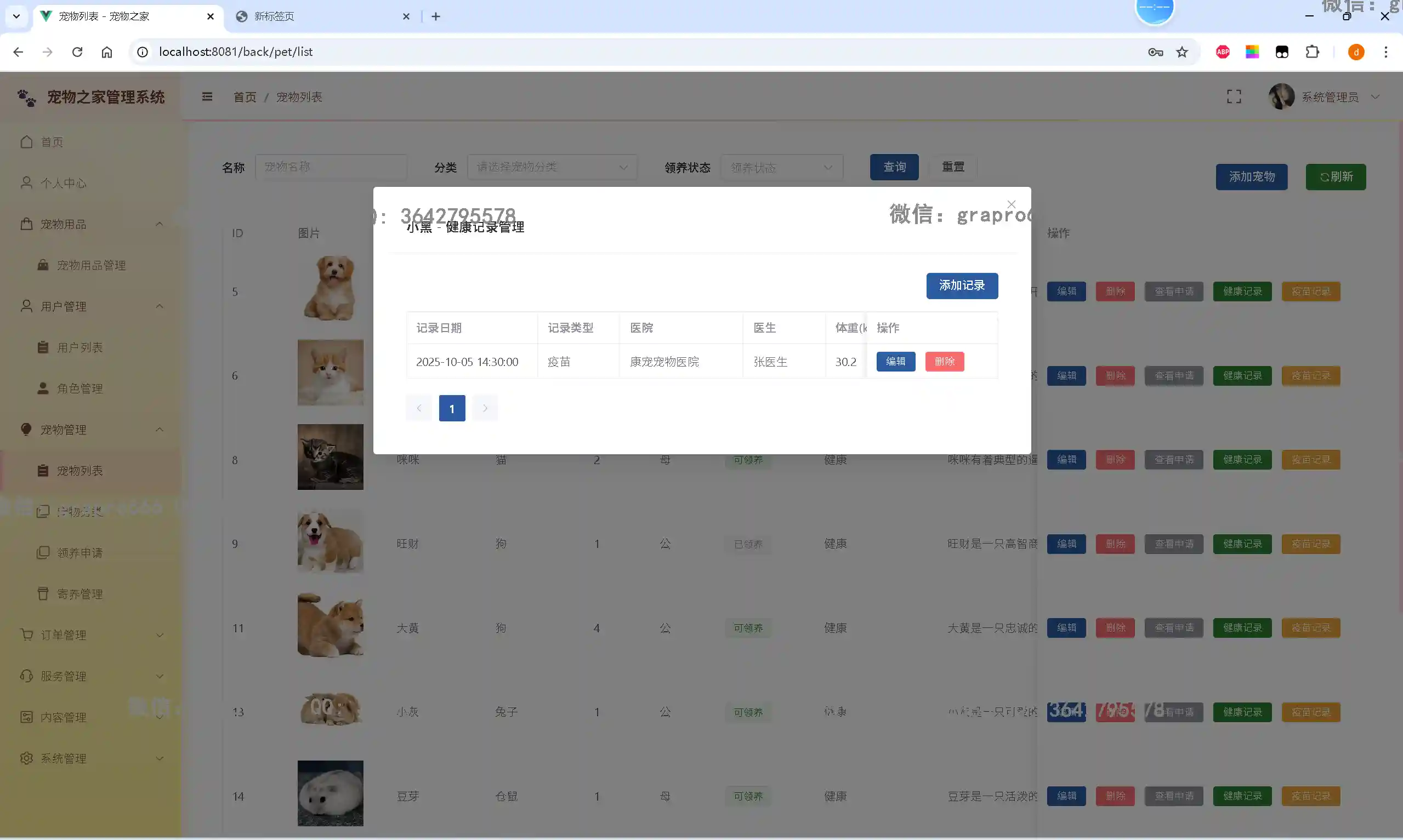
Task: Bookmark this page with star icon
Action: tap(1182, 52)
